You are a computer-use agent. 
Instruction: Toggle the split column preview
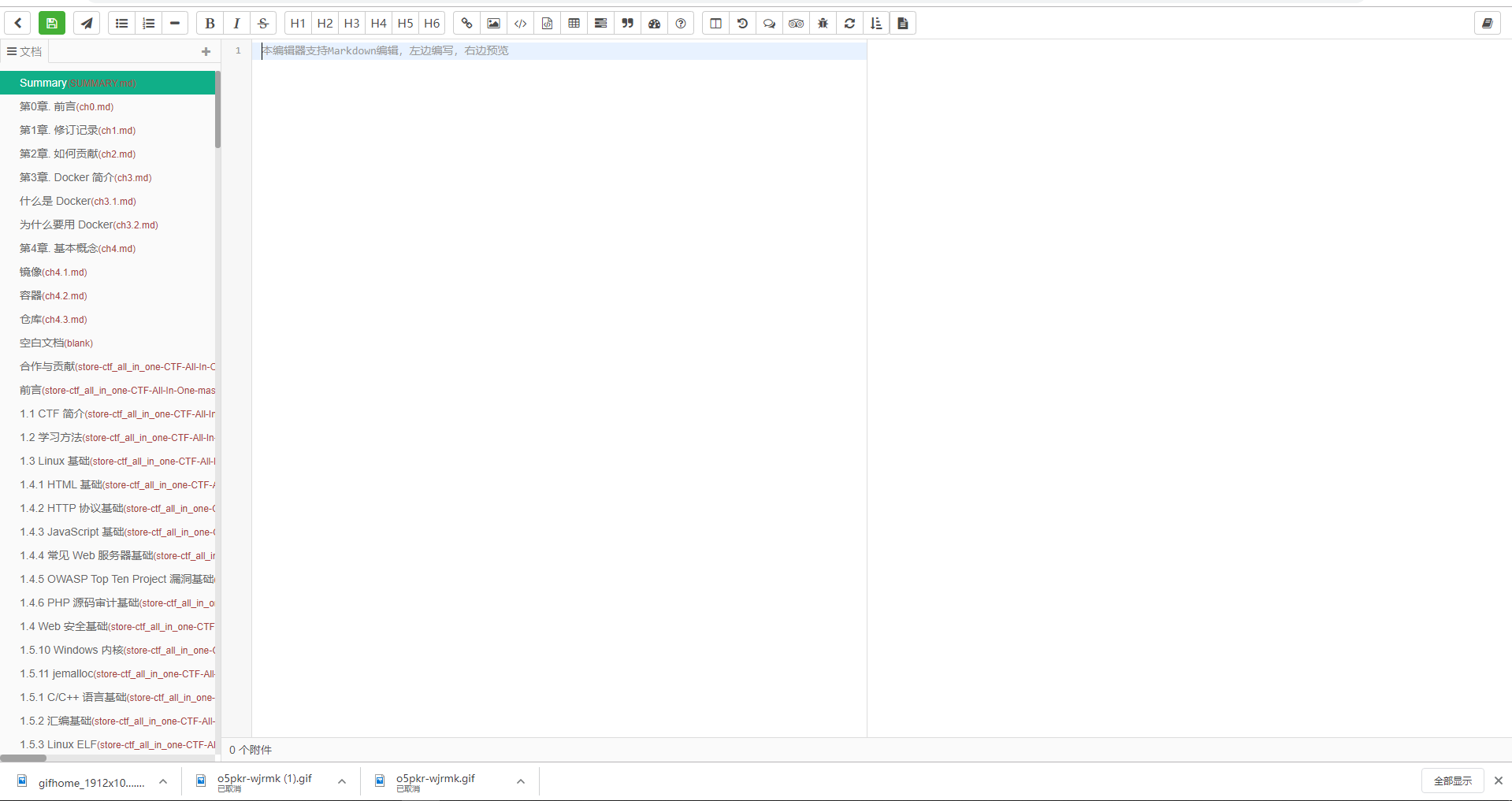point(715,24)
